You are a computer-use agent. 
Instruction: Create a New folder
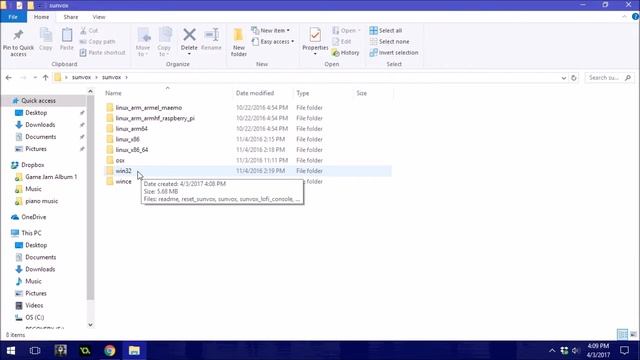click(x=238, y=42)
